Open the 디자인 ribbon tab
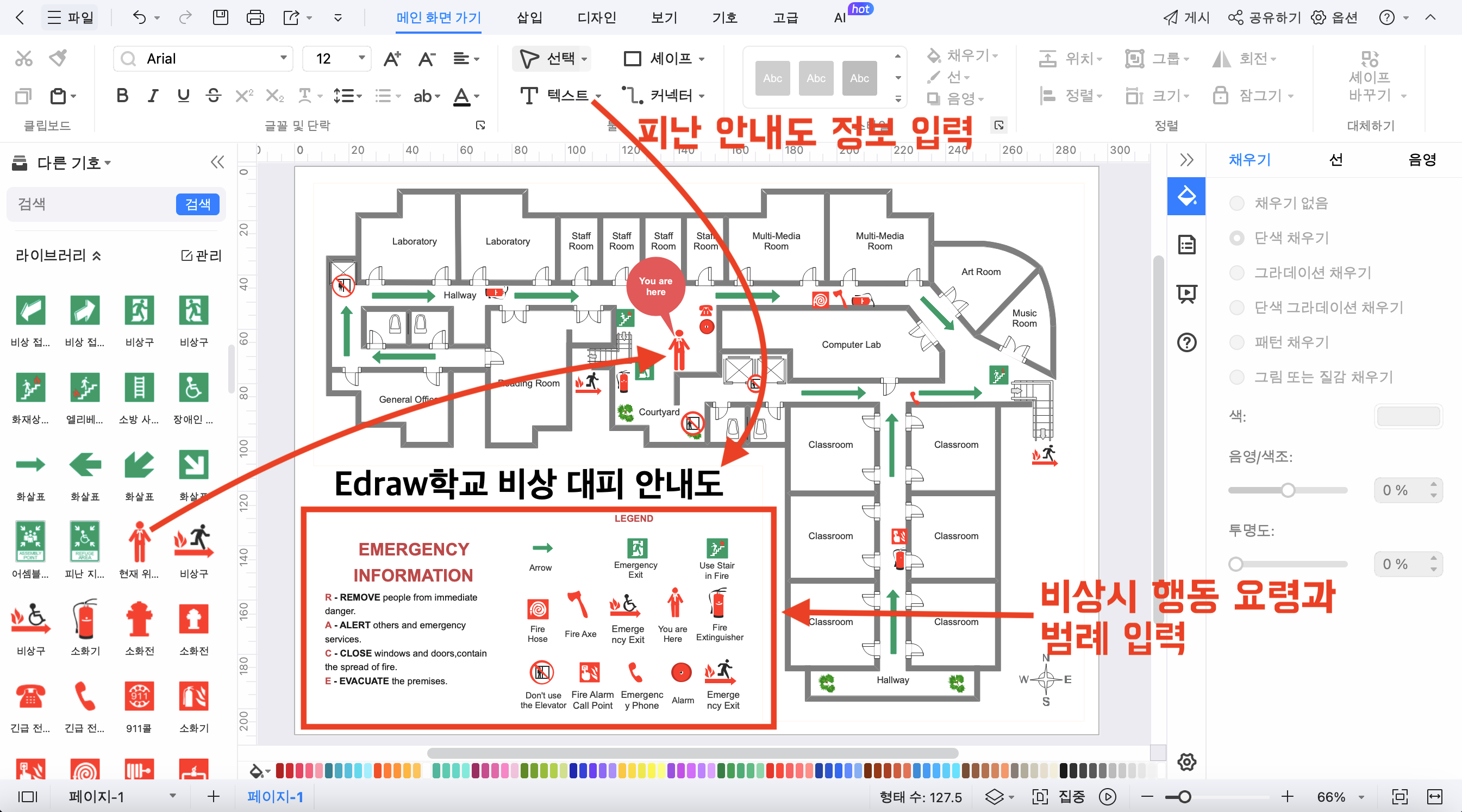Screen dimensions: 1462x812 [x=597, y=17]
